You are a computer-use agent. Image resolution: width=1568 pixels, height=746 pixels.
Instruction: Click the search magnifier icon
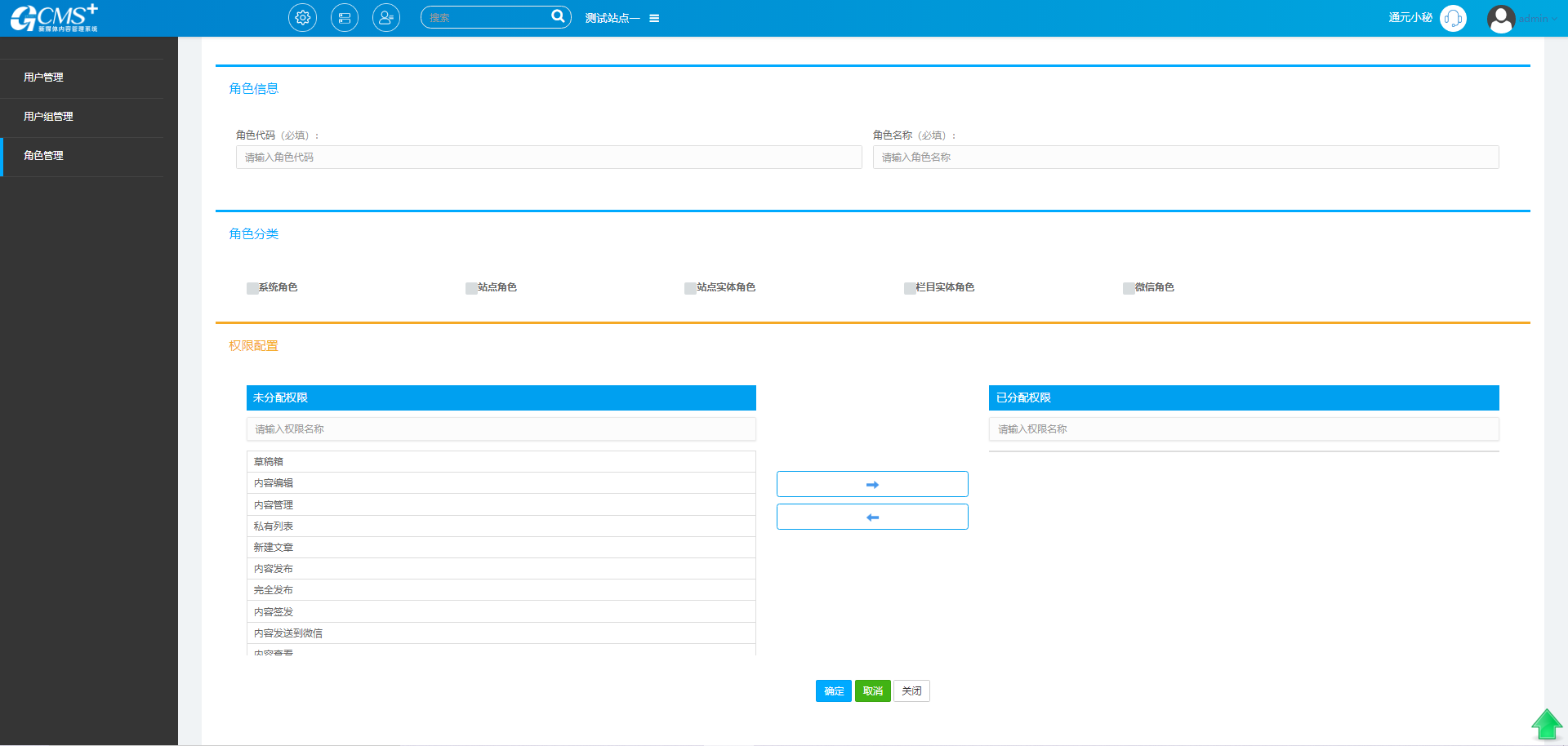tap(558, 16)
